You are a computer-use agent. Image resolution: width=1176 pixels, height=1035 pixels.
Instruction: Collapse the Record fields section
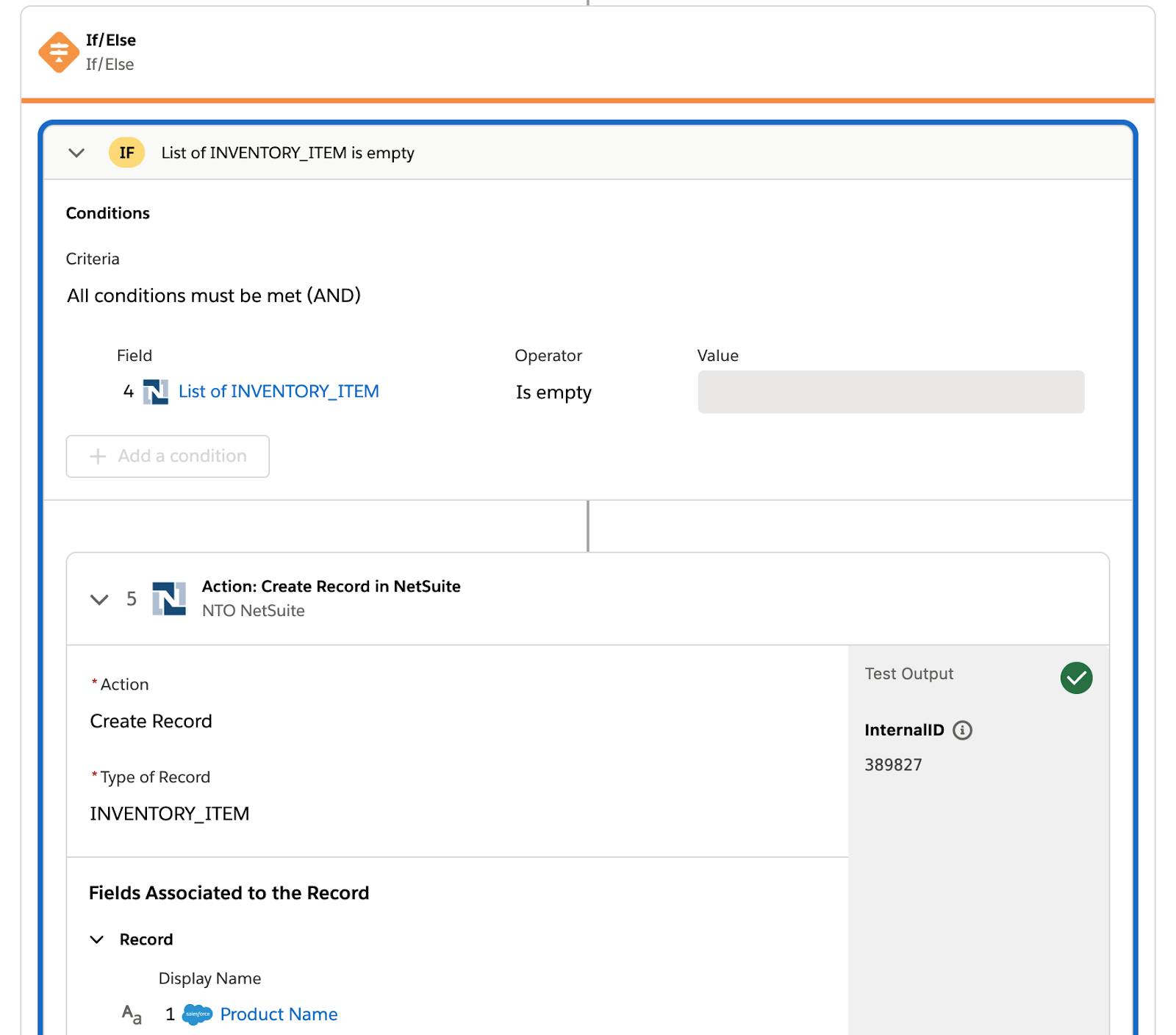coord(96,939)
